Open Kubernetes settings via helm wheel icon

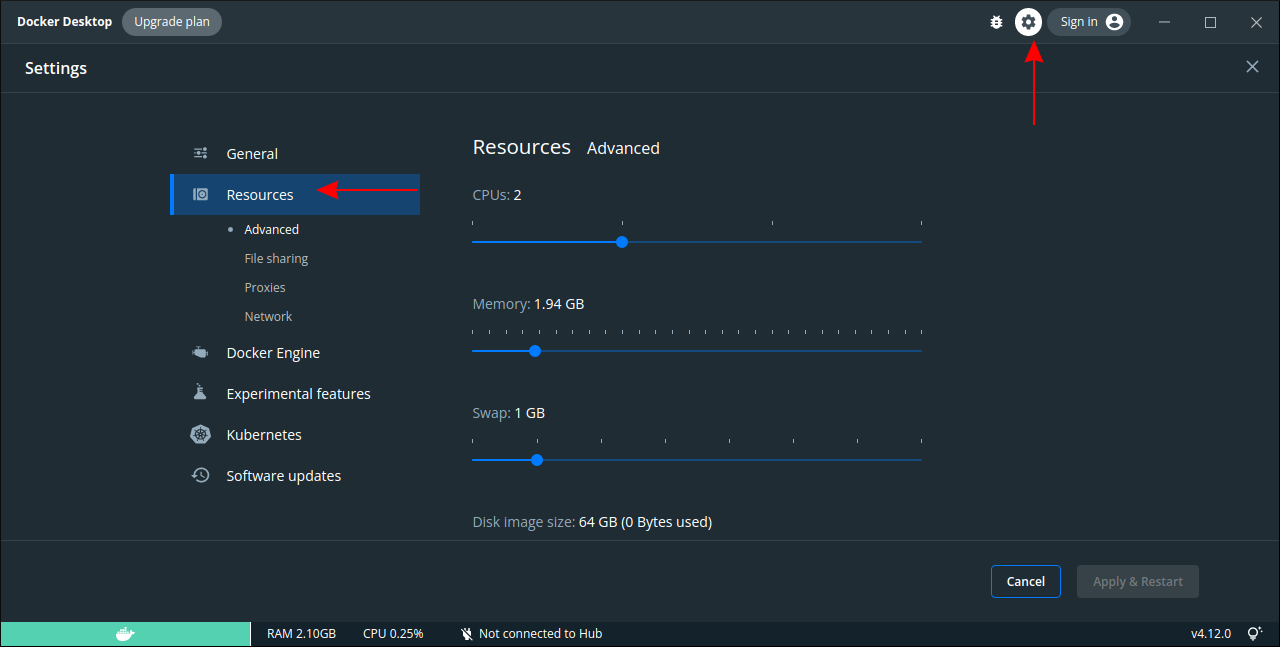(x=200, y=434)
